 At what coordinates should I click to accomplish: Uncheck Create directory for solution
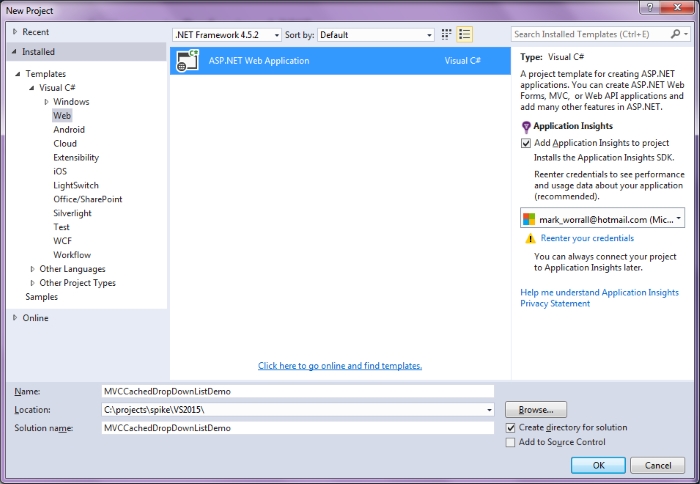pos(510,428)
